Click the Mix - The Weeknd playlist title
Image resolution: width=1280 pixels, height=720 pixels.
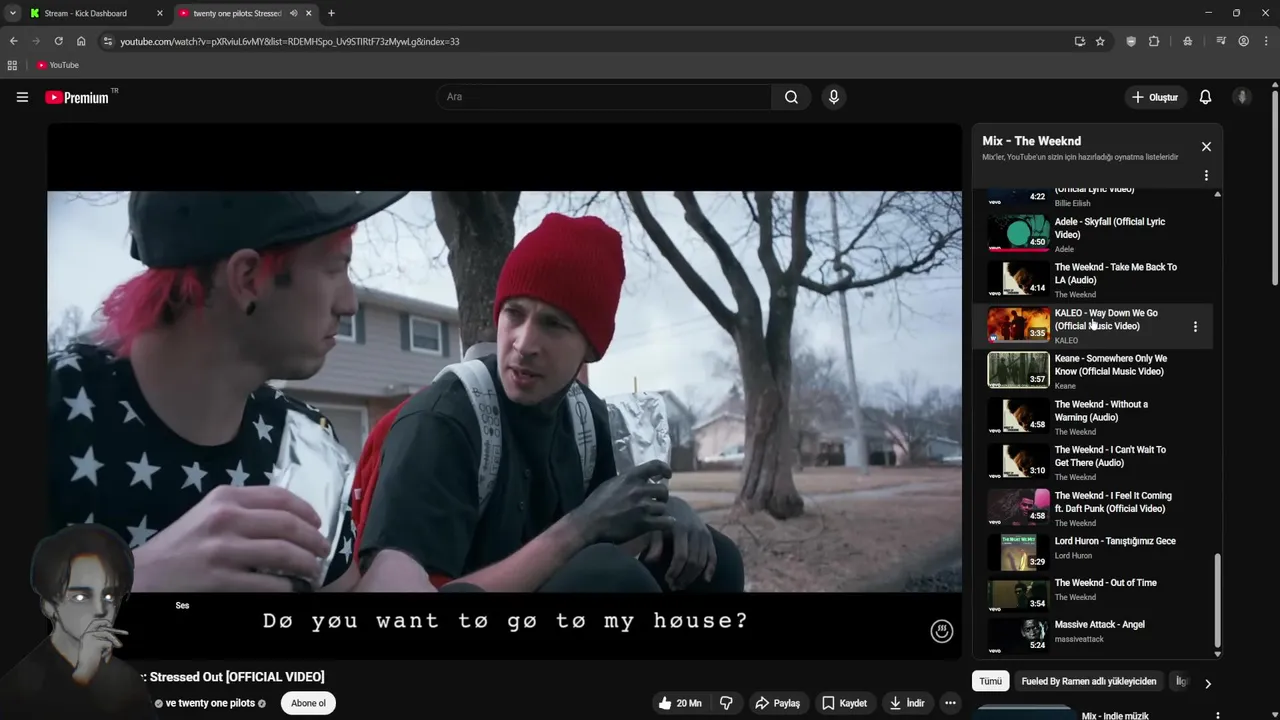click(1031, 141)
